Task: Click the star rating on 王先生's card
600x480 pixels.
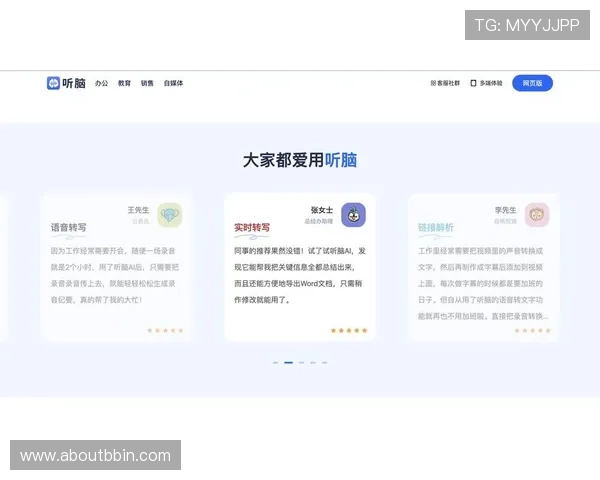Action: pyautogui.click(x=165, y=330)
